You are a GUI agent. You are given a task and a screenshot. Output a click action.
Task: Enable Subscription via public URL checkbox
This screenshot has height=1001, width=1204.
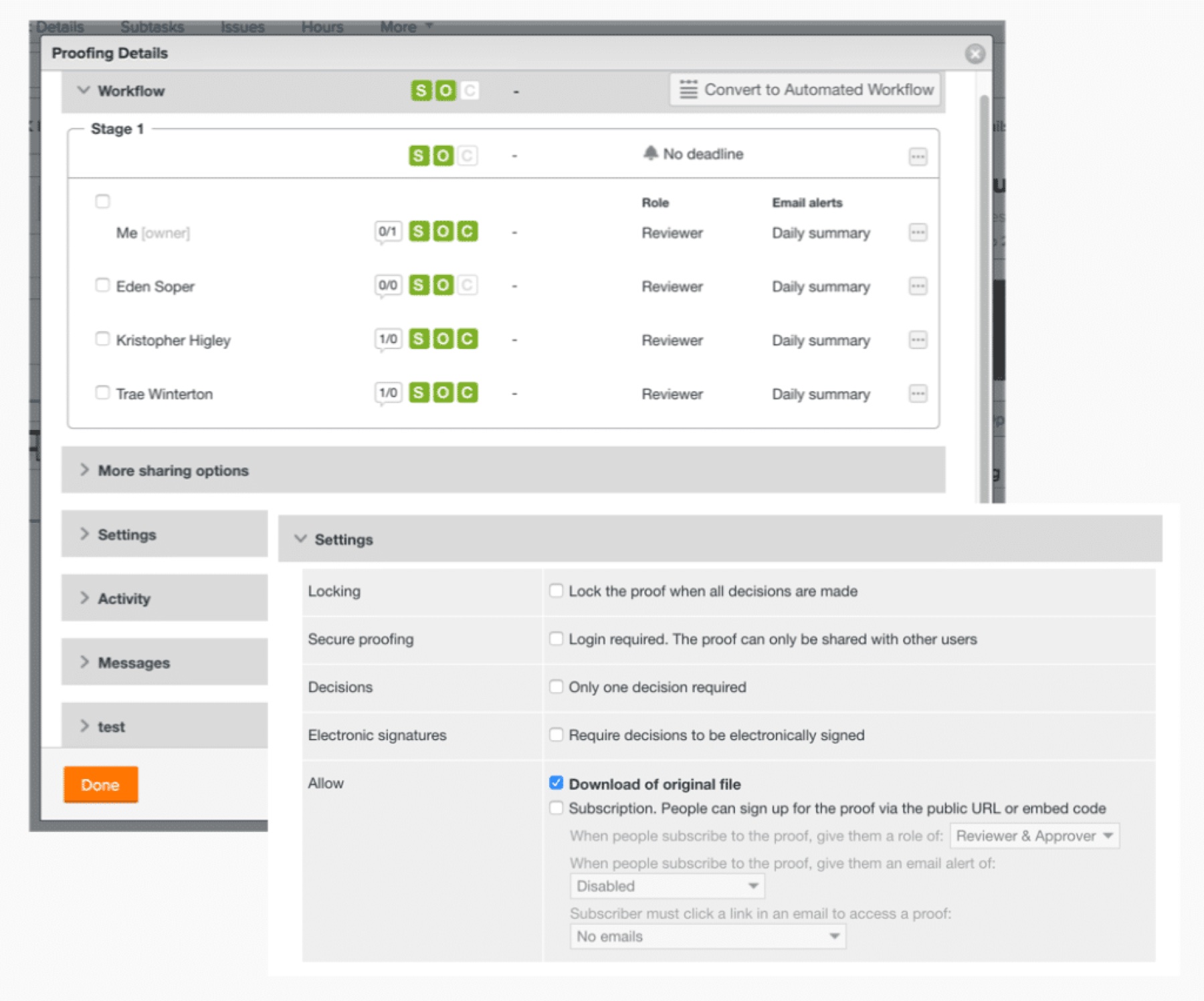click(x=556, y=808)
